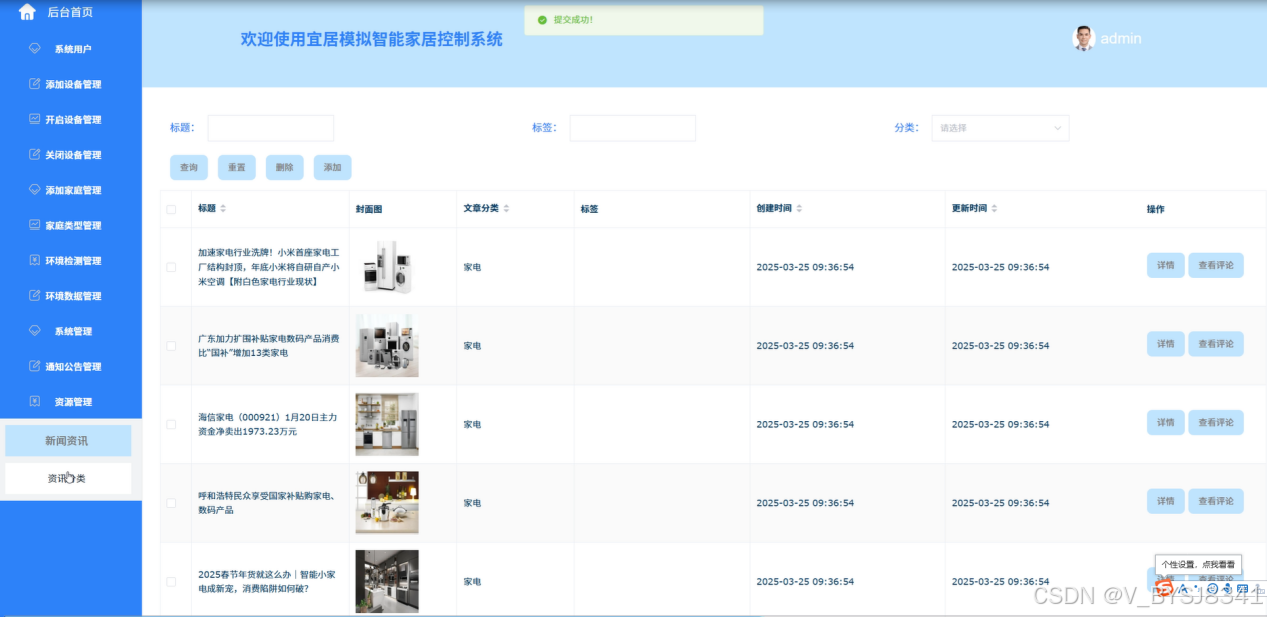Image resolution: width=1267 pixels, height=617 pixels.
Task: Click the admin username label
Action: [x=1121, y=39]
